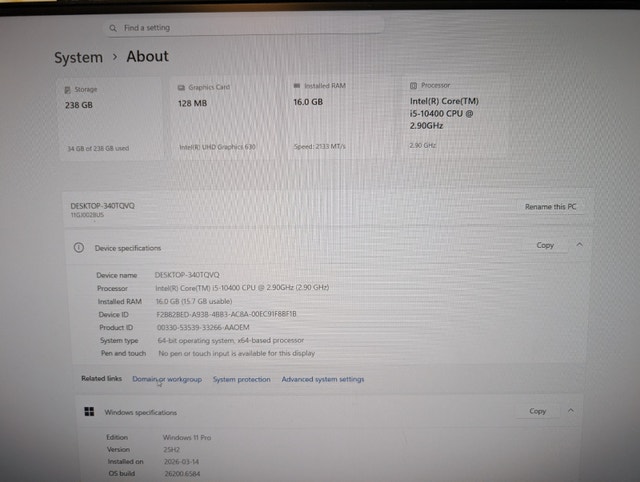Click the Intel(R) UHD Graphics 630 text
The height and width of the screenshot is (482, 640).
(x=218, y=147)
